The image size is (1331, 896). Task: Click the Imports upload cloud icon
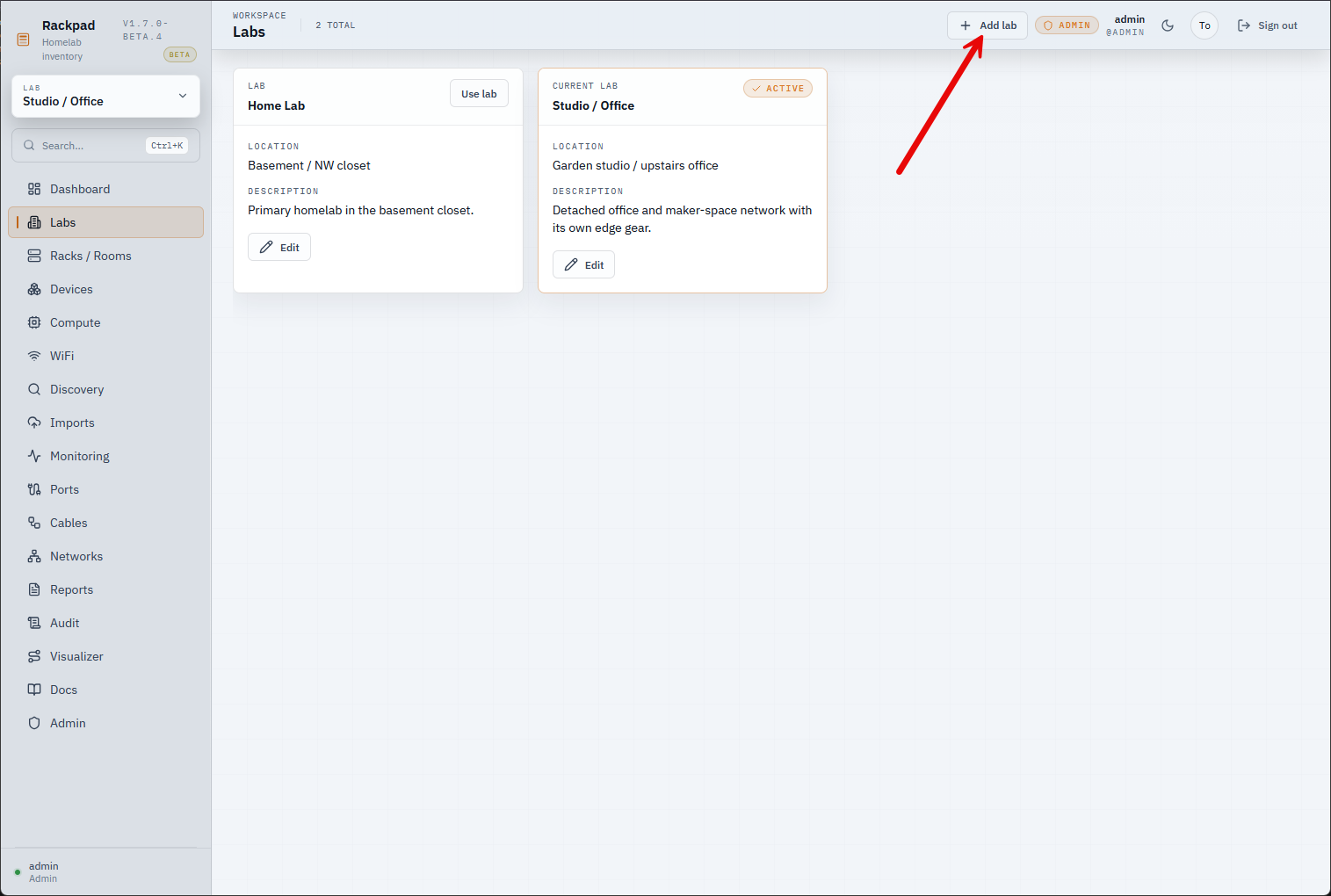point(34,423)
